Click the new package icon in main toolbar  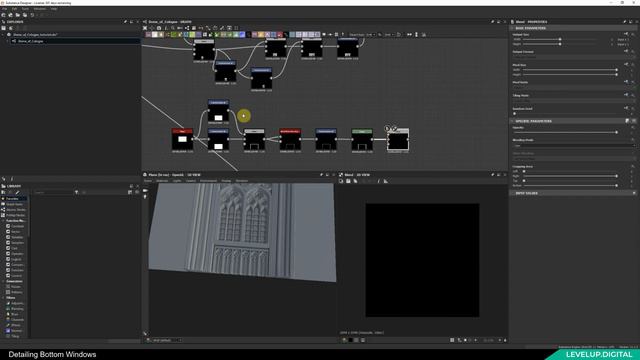(x=4, y=15)
